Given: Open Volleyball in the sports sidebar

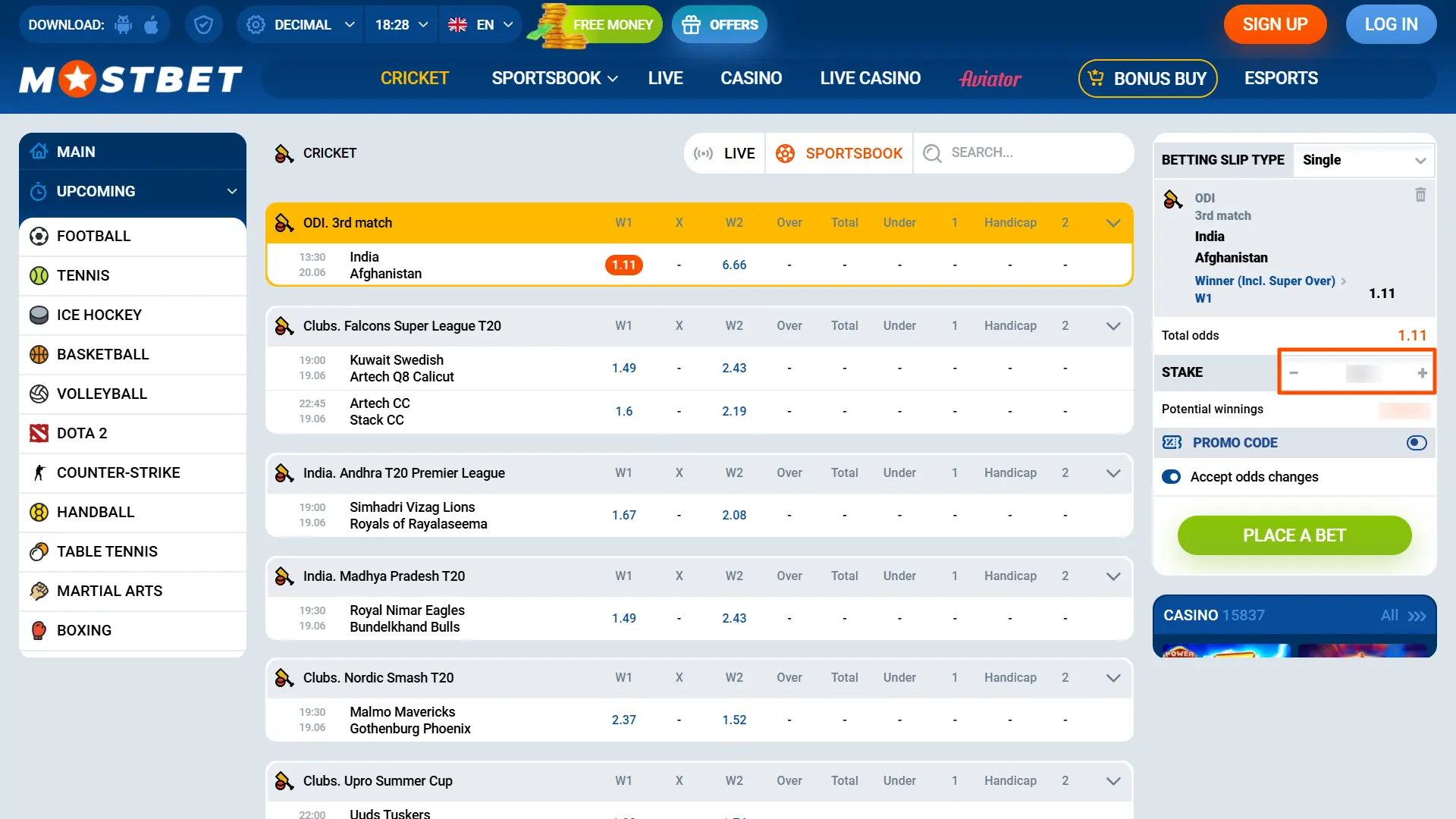Looking at the screenshot, I should click(x=133, y=394).
